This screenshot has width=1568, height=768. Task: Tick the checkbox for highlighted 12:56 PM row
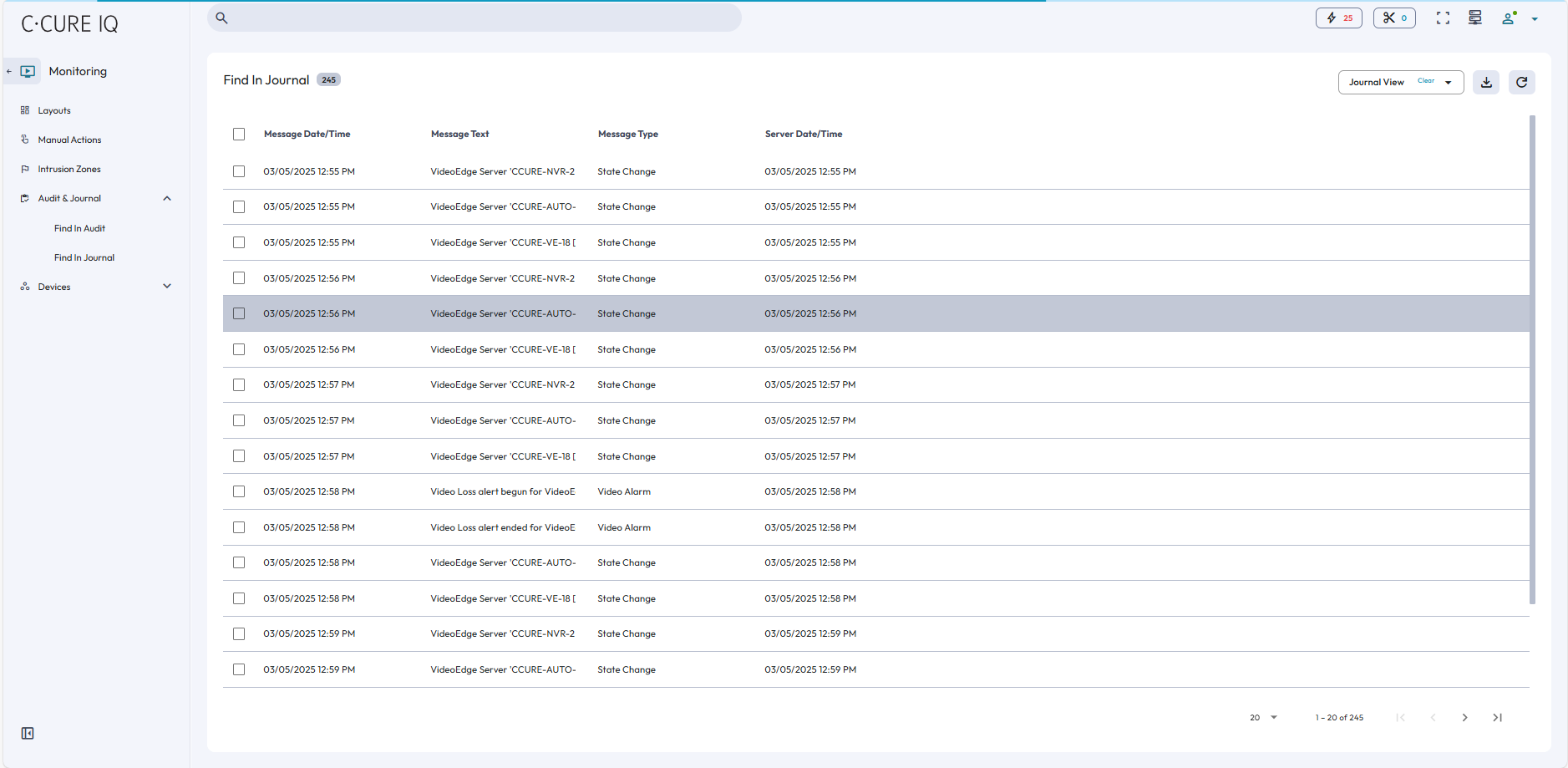tap(239, 313)
